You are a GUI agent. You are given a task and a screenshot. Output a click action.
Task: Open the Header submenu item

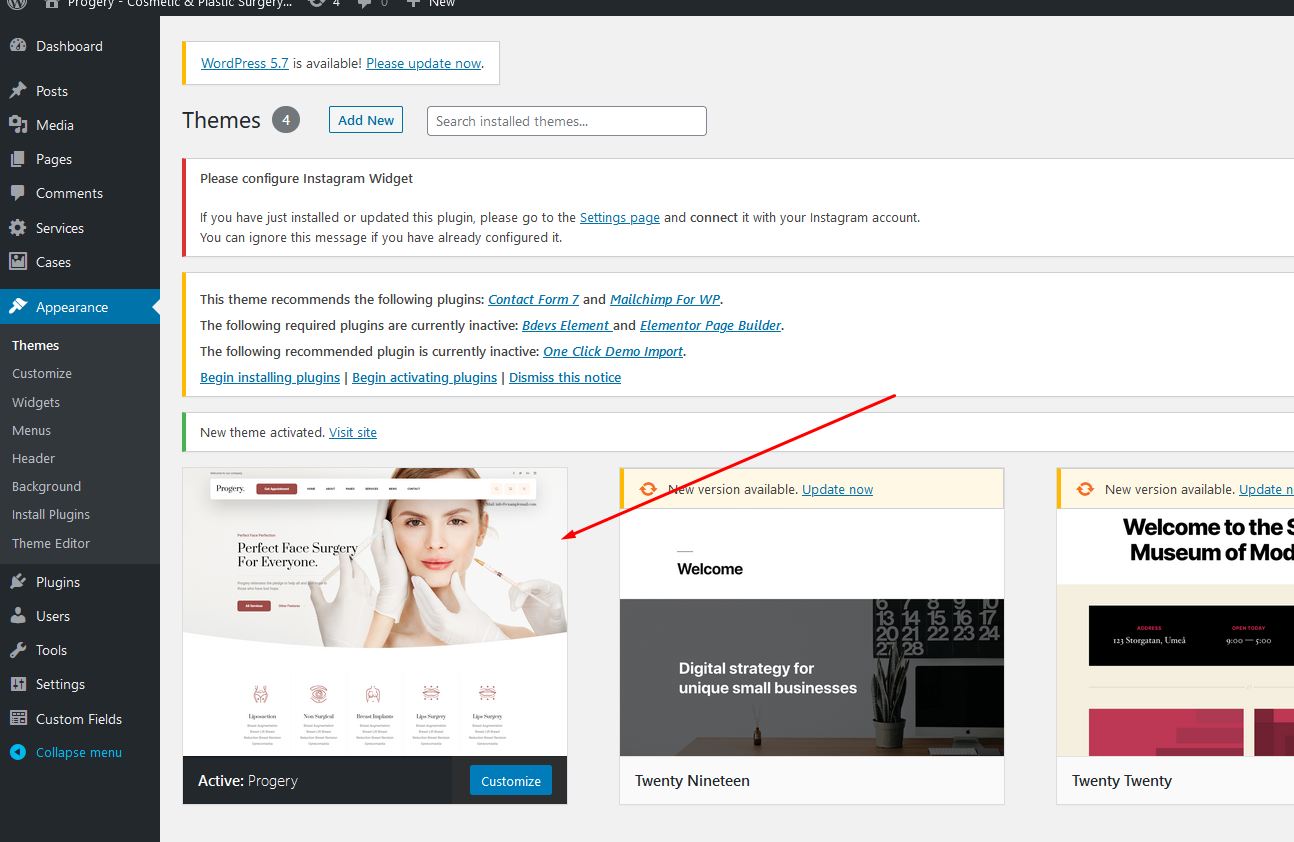coord(34,458)
